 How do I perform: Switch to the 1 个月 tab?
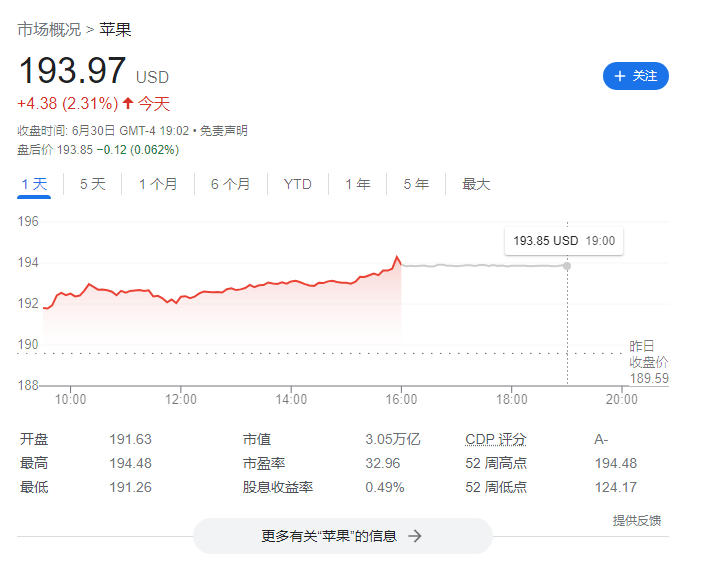158,184
